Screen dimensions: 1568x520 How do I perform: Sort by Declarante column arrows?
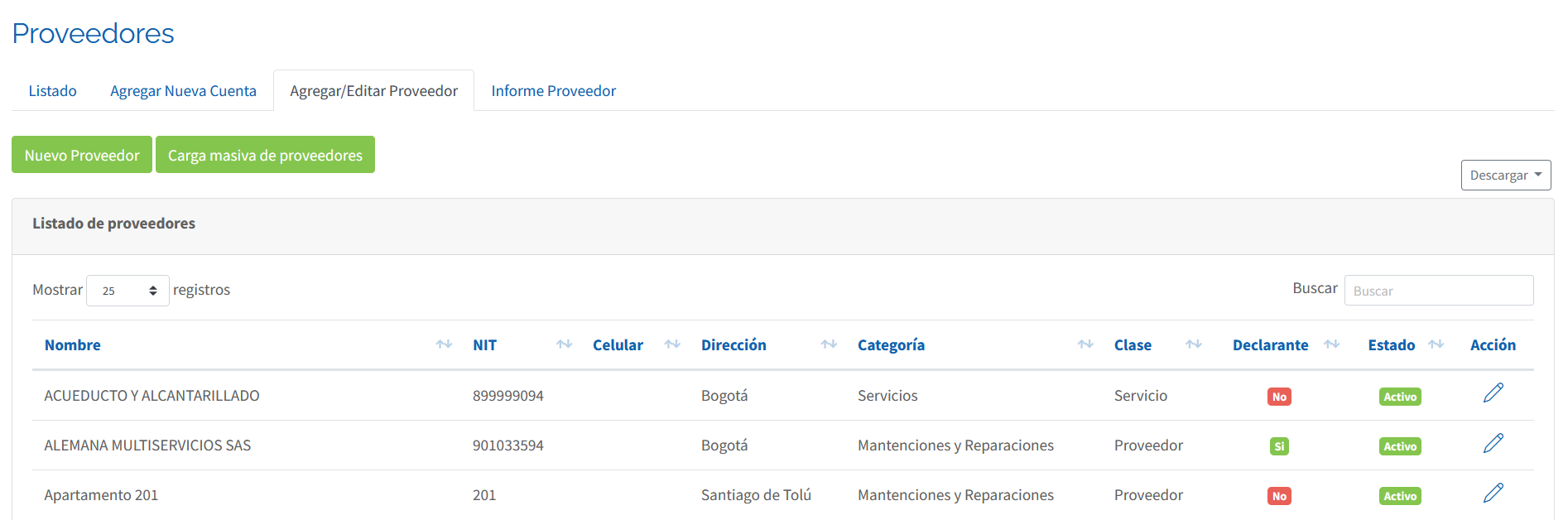1331,344
